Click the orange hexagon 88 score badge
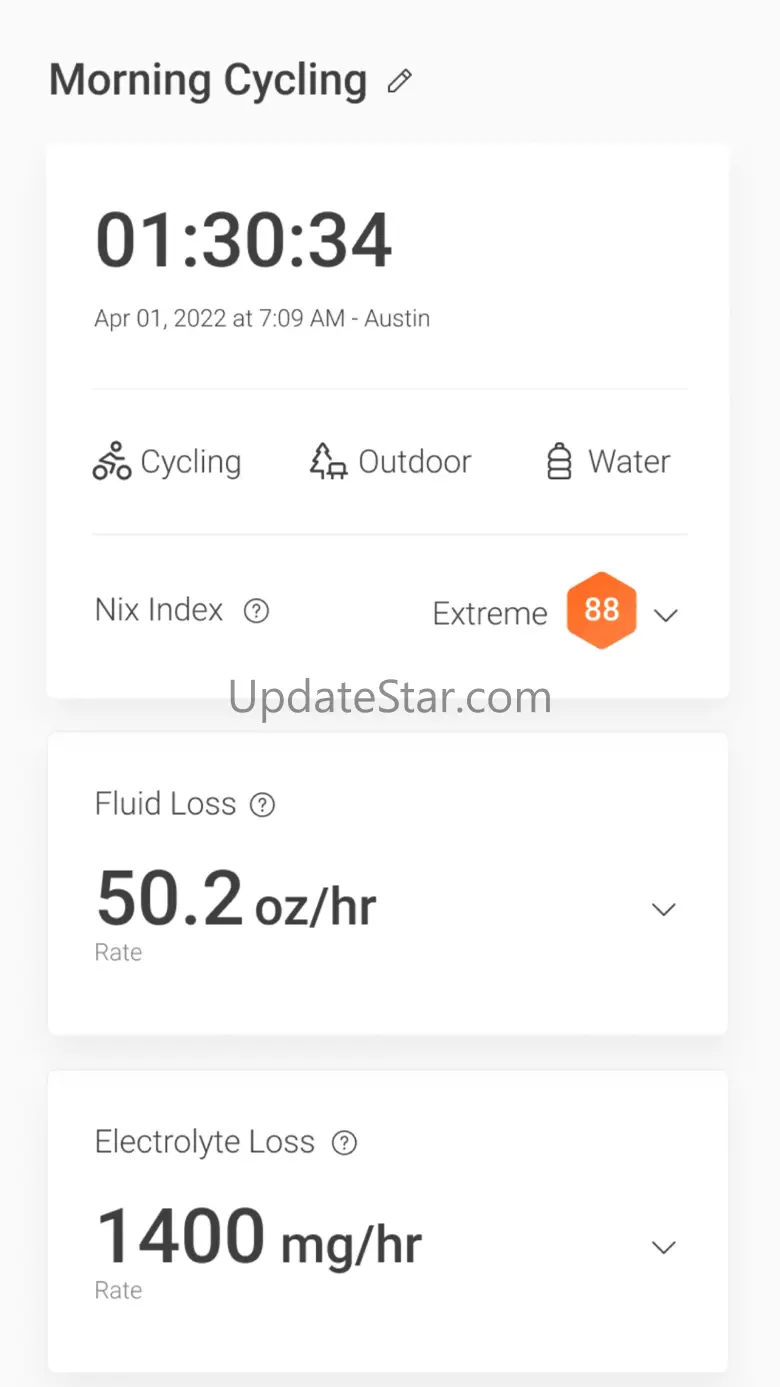780x1387 pixels. 601,610
